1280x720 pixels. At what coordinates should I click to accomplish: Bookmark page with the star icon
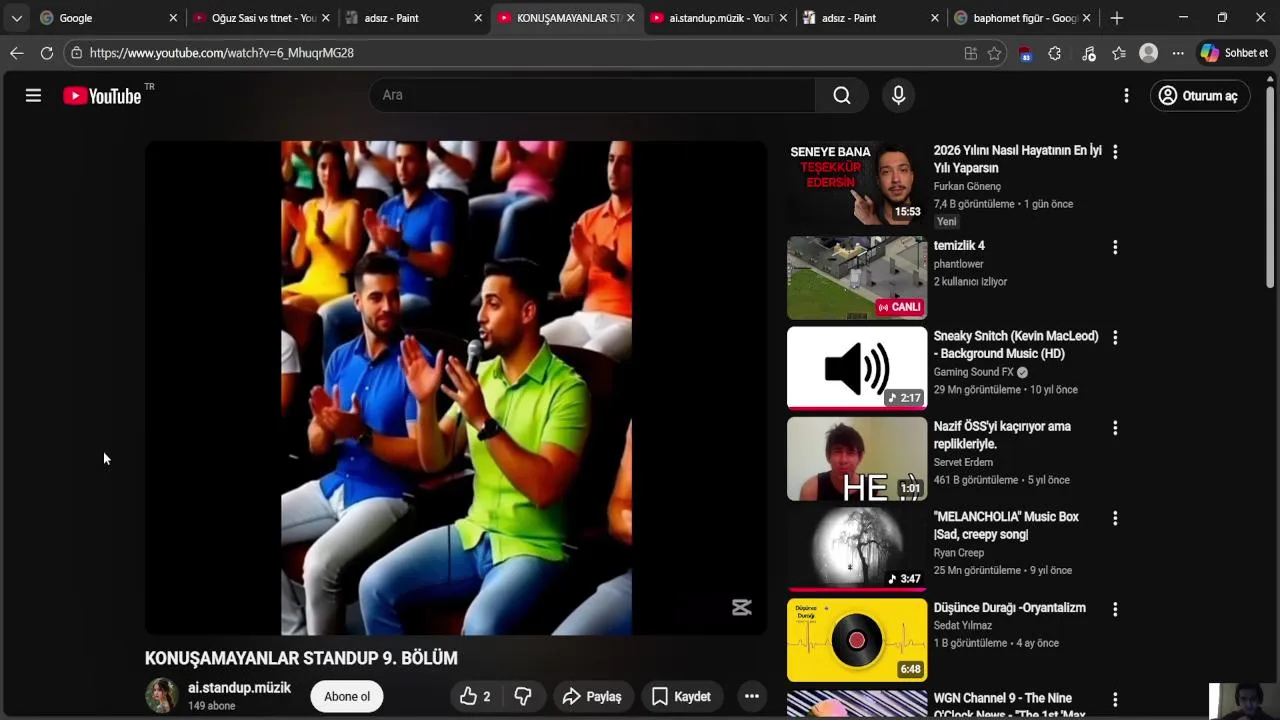pyautogui.click(x=994, y=54)
